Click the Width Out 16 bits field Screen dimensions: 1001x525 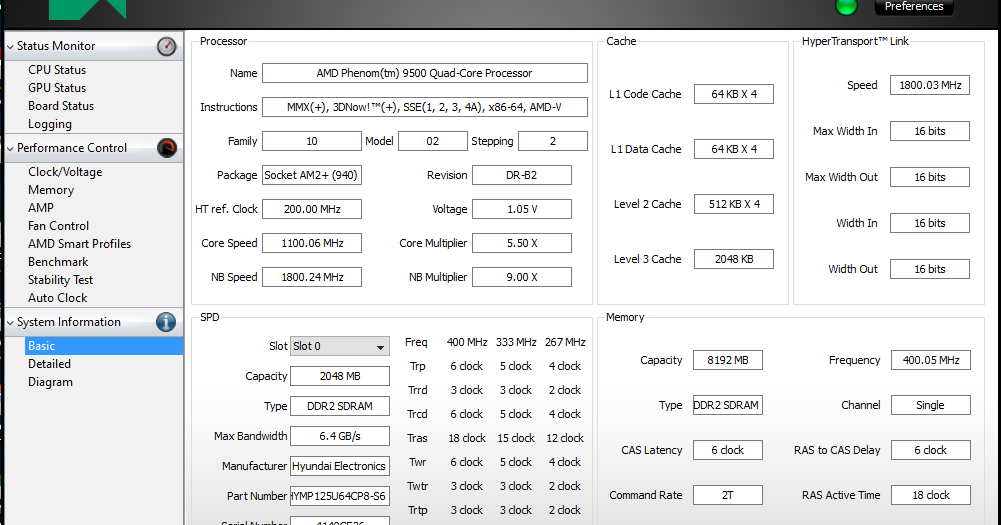[x=930, y=269]
